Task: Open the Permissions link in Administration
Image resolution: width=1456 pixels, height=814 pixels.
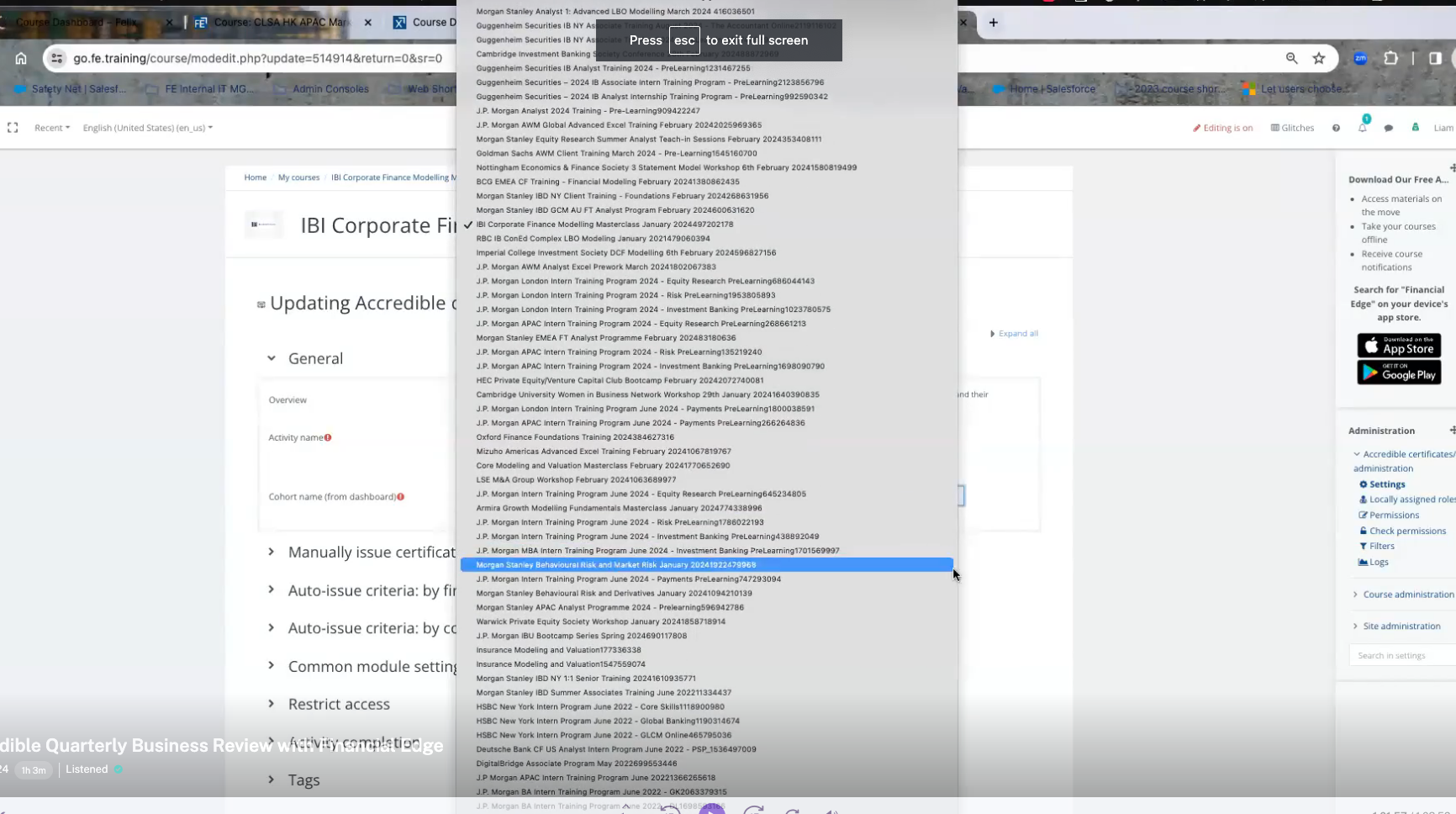Action: (1393, 515)
